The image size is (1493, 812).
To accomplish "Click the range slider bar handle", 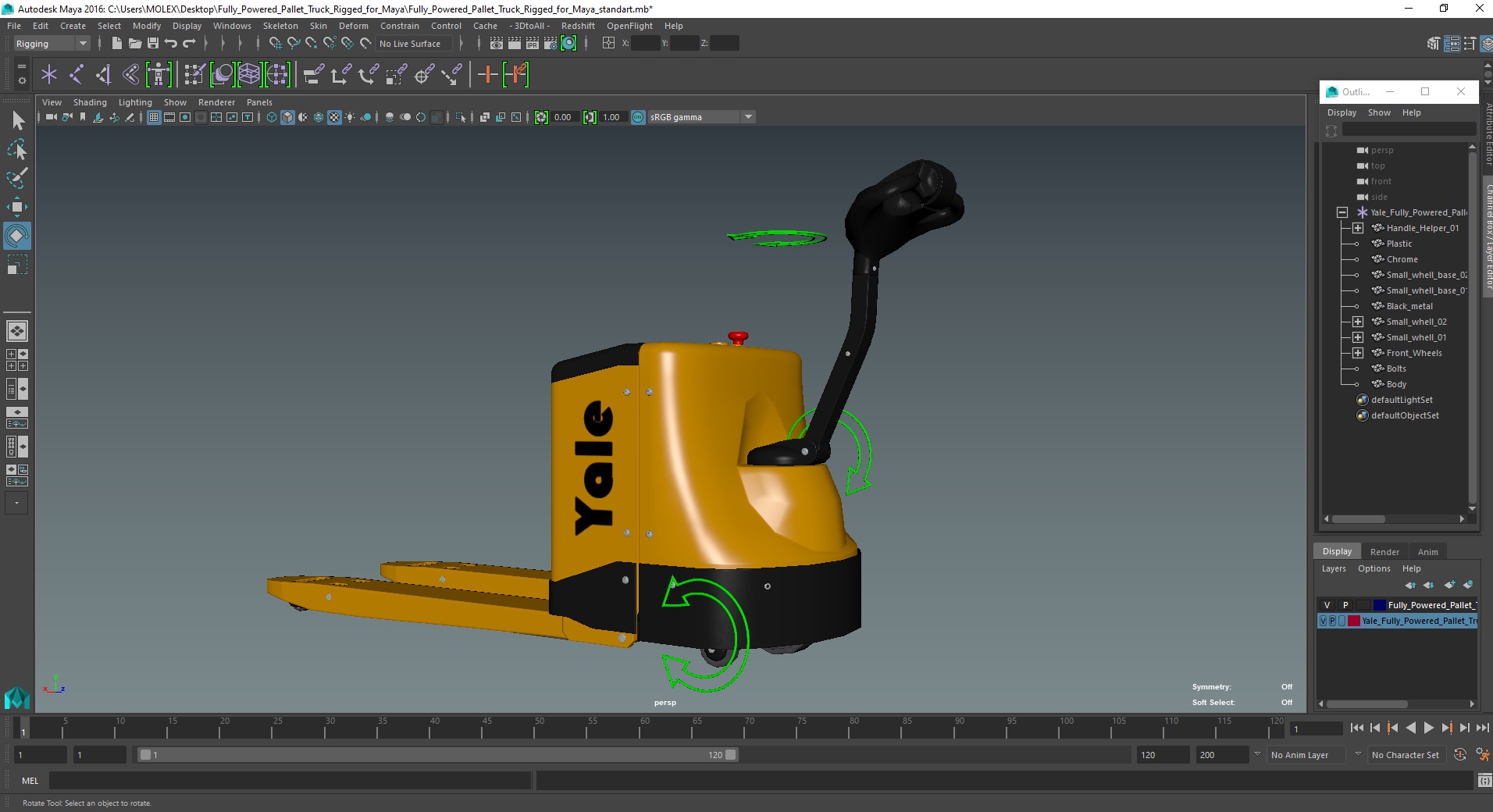I will click(437, 755).
